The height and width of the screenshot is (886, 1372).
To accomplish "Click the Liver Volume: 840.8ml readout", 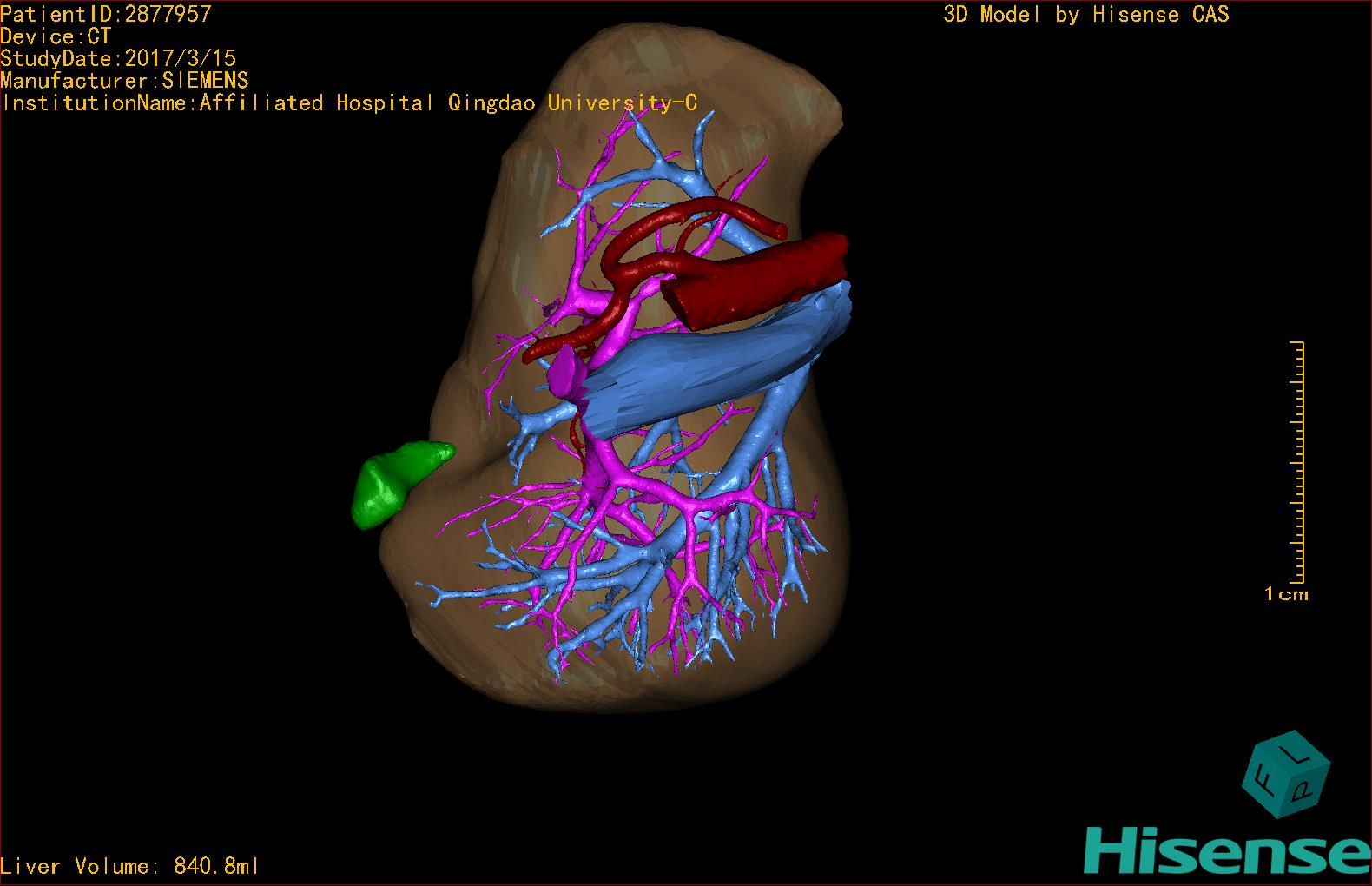I will (130, 866).
